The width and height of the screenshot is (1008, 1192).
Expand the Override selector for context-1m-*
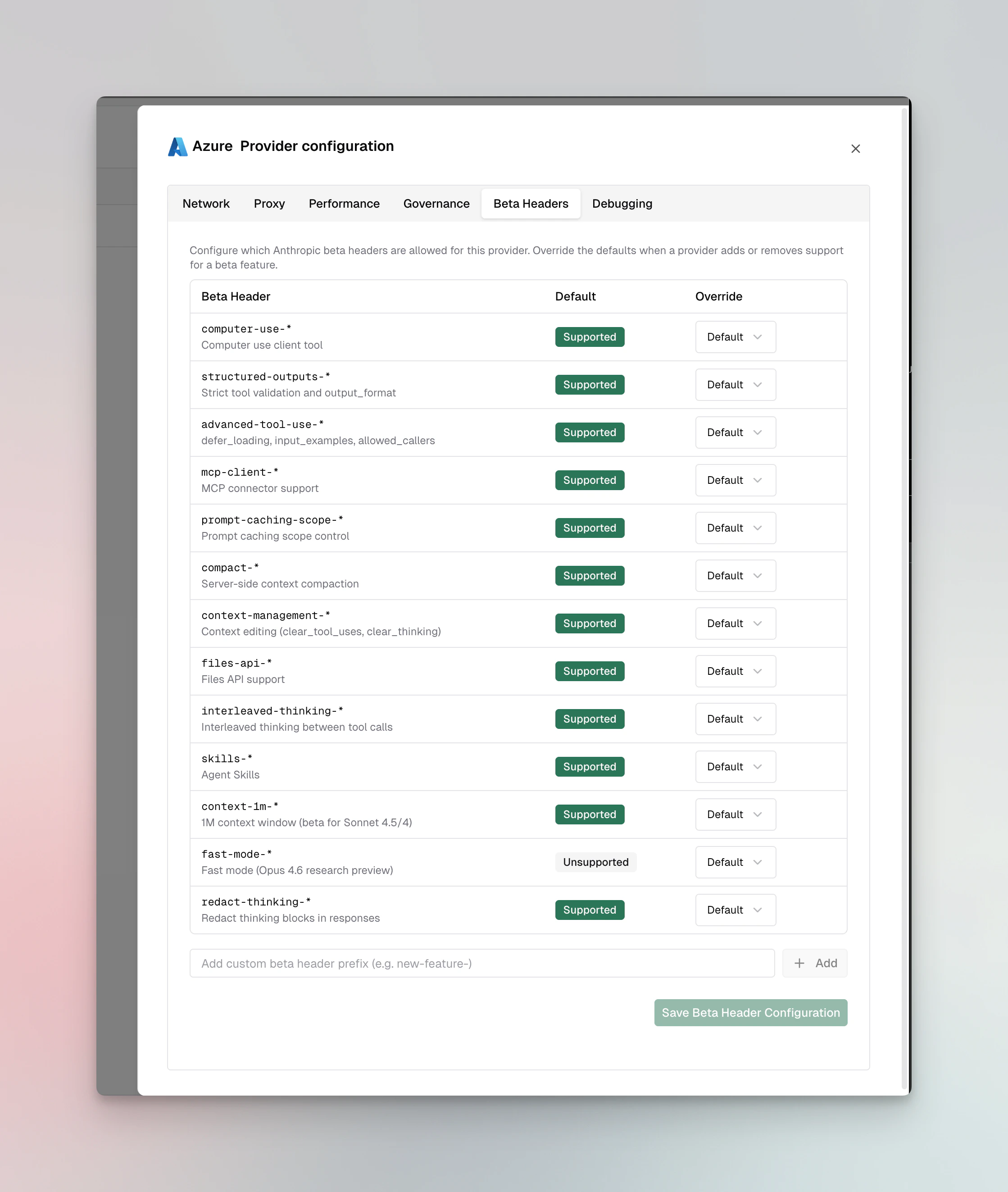[736, 814]
